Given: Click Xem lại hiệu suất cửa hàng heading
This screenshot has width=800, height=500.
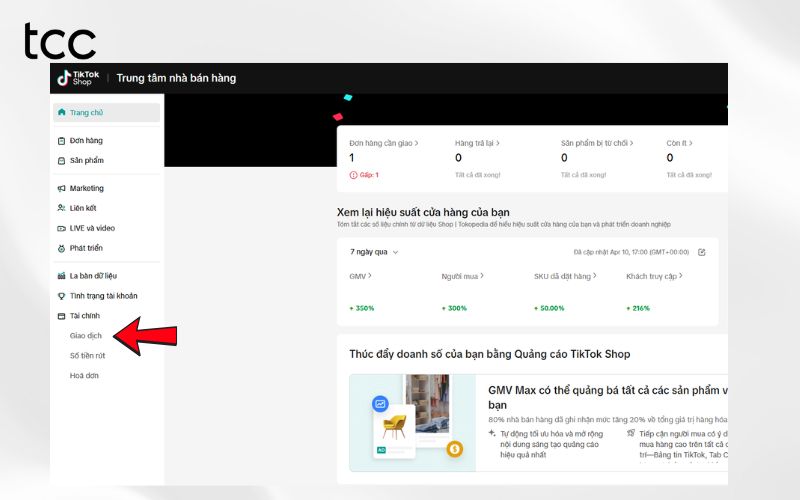Looking at the screenshot, I should click(423, 212).
